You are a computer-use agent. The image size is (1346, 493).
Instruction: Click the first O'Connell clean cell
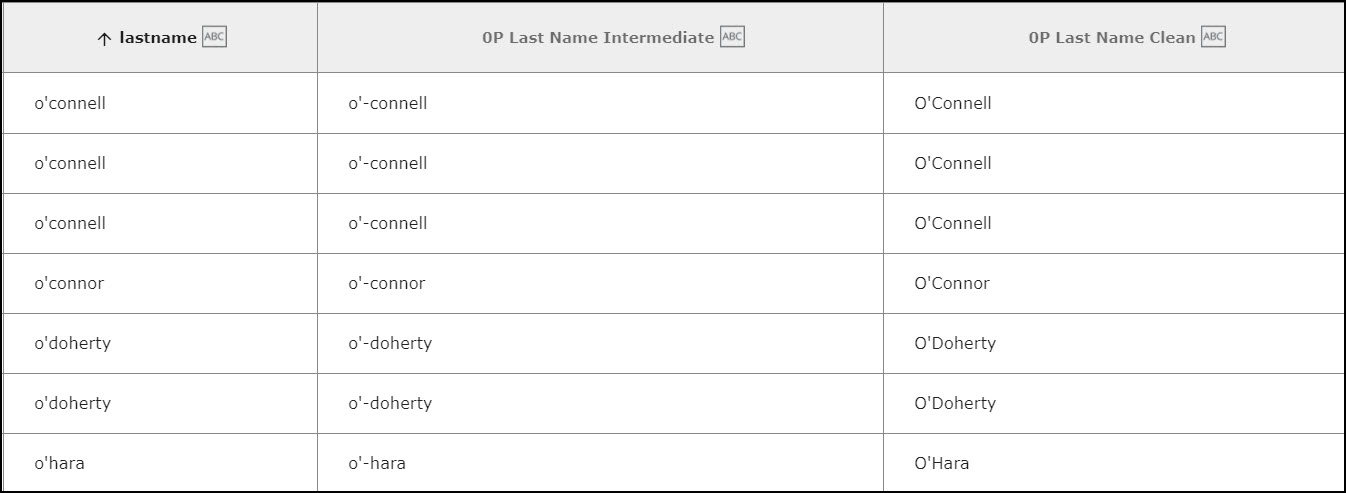[1113, 103]
